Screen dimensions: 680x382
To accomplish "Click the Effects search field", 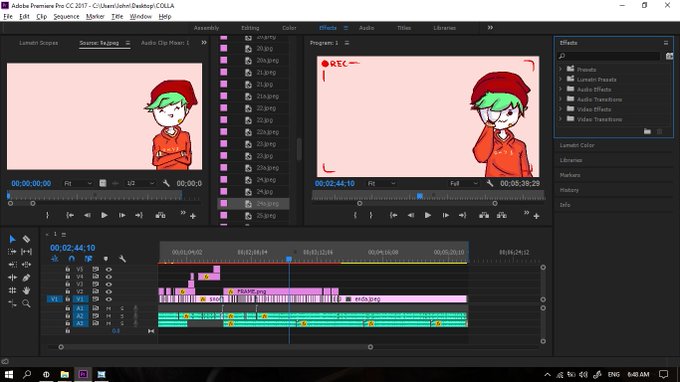I will pos(609,56).
